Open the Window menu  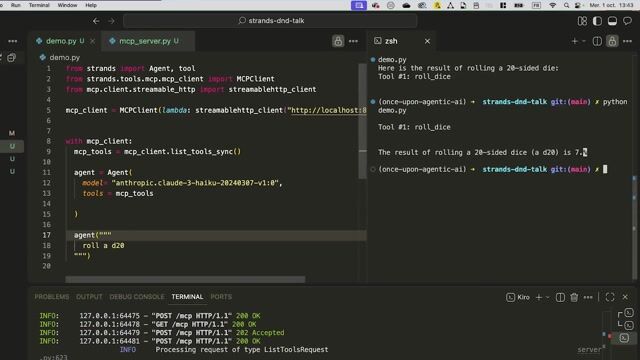pos(67,5)
